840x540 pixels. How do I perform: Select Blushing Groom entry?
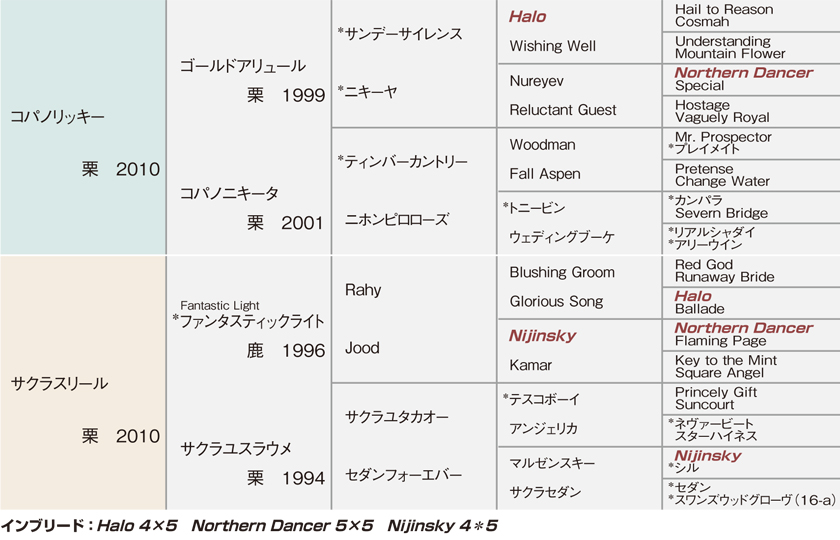(561, 272)
